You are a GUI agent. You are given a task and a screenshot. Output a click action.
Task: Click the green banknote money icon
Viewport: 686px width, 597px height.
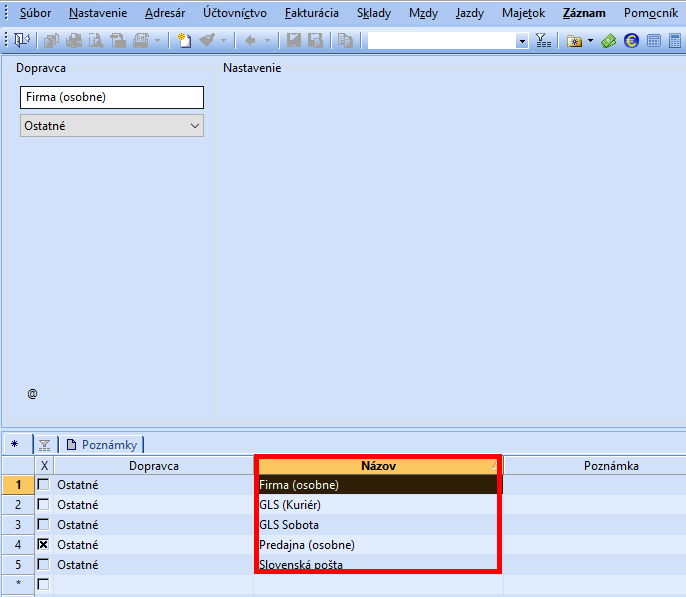click(x=609, y=41)
